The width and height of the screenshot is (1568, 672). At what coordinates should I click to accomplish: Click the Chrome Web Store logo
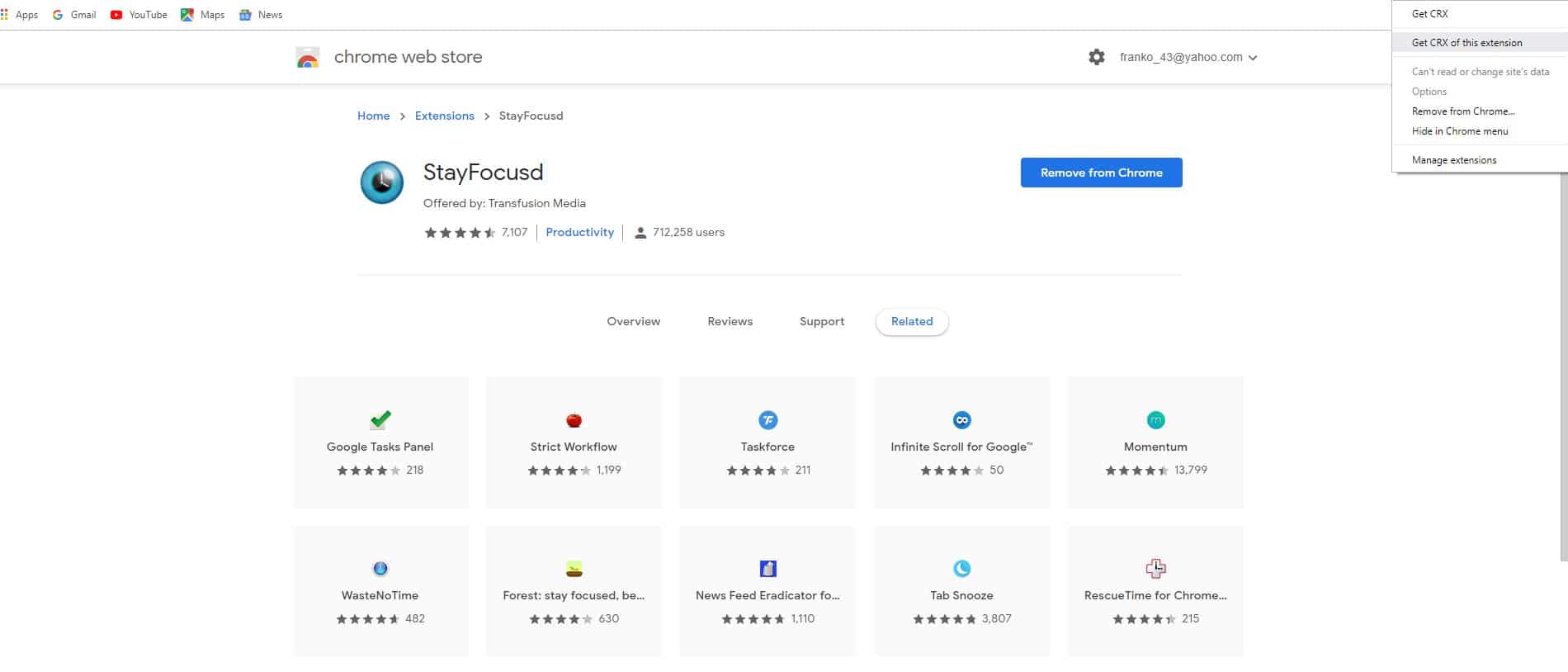click(x=308, y=57)
